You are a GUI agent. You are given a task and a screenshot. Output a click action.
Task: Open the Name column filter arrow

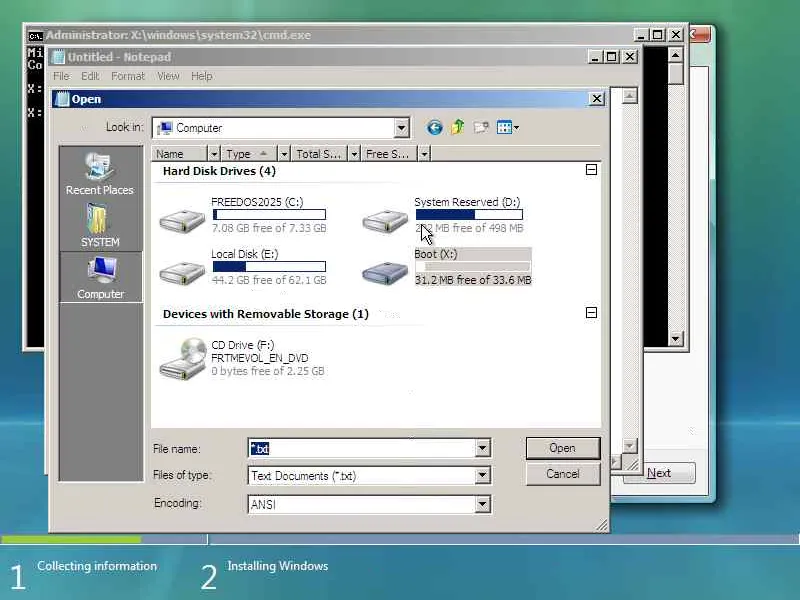(214, 154)
